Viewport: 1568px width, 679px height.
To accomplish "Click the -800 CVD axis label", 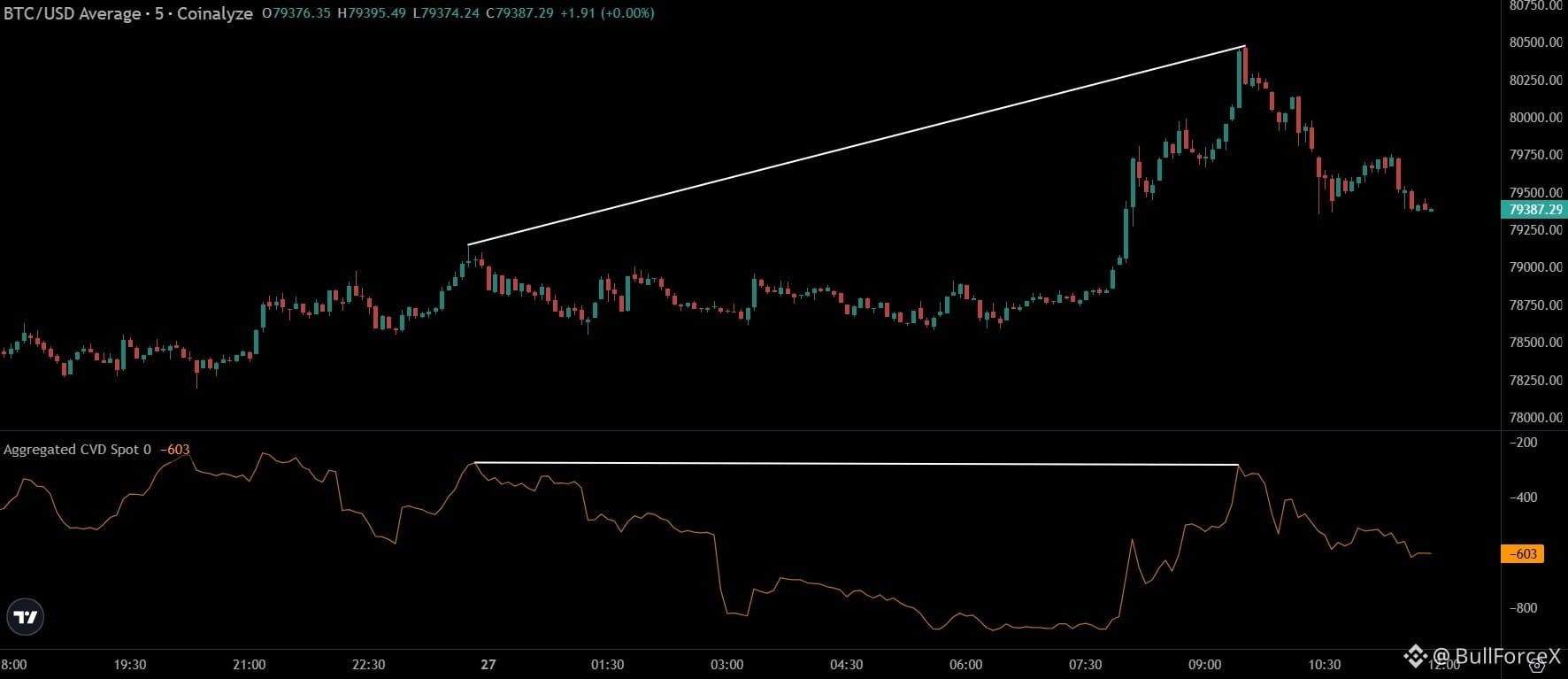I will 1523,608.
